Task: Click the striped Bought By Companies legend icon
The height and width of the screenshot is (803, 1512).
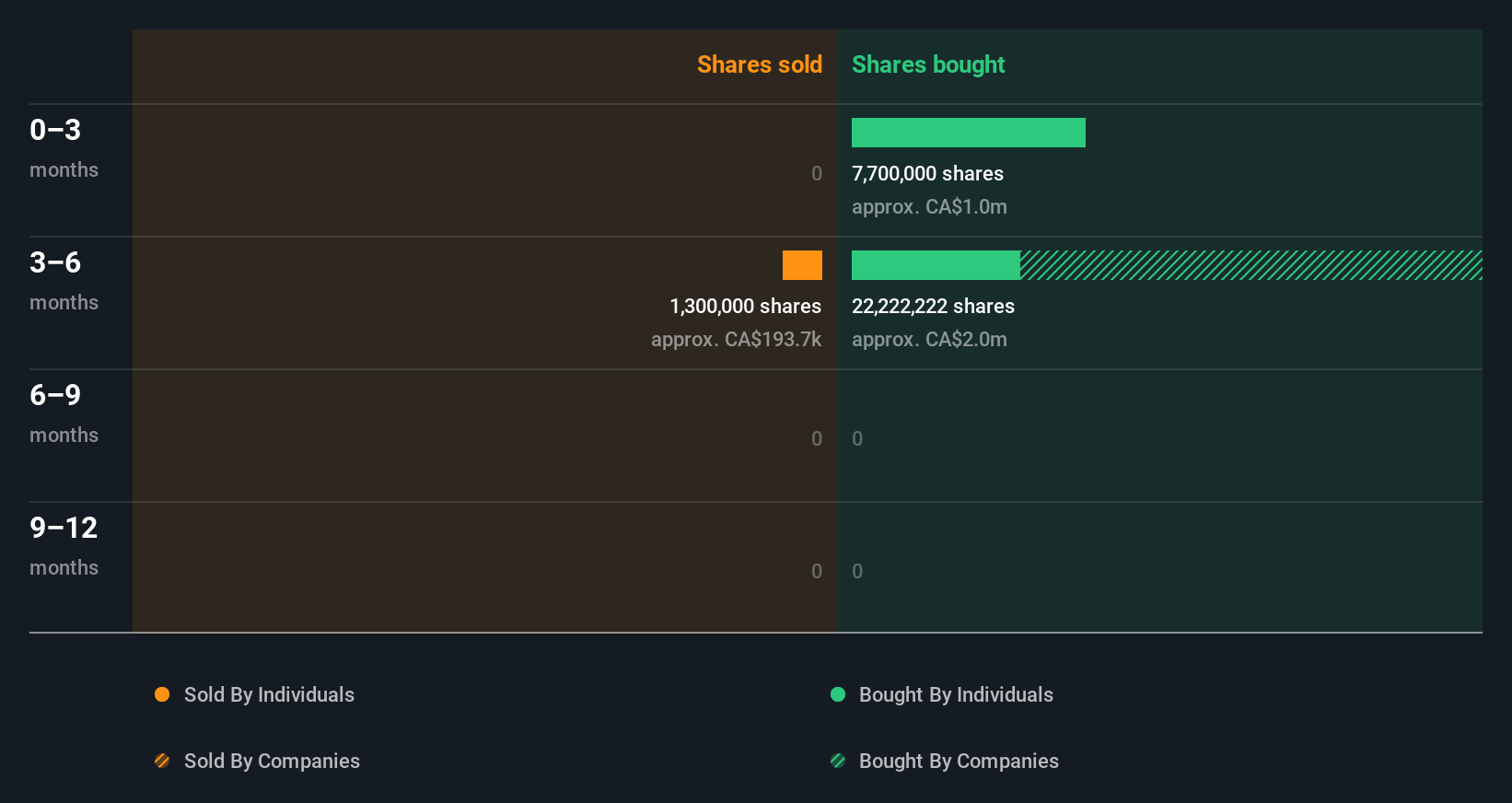Action: click(x=838, y=761)
